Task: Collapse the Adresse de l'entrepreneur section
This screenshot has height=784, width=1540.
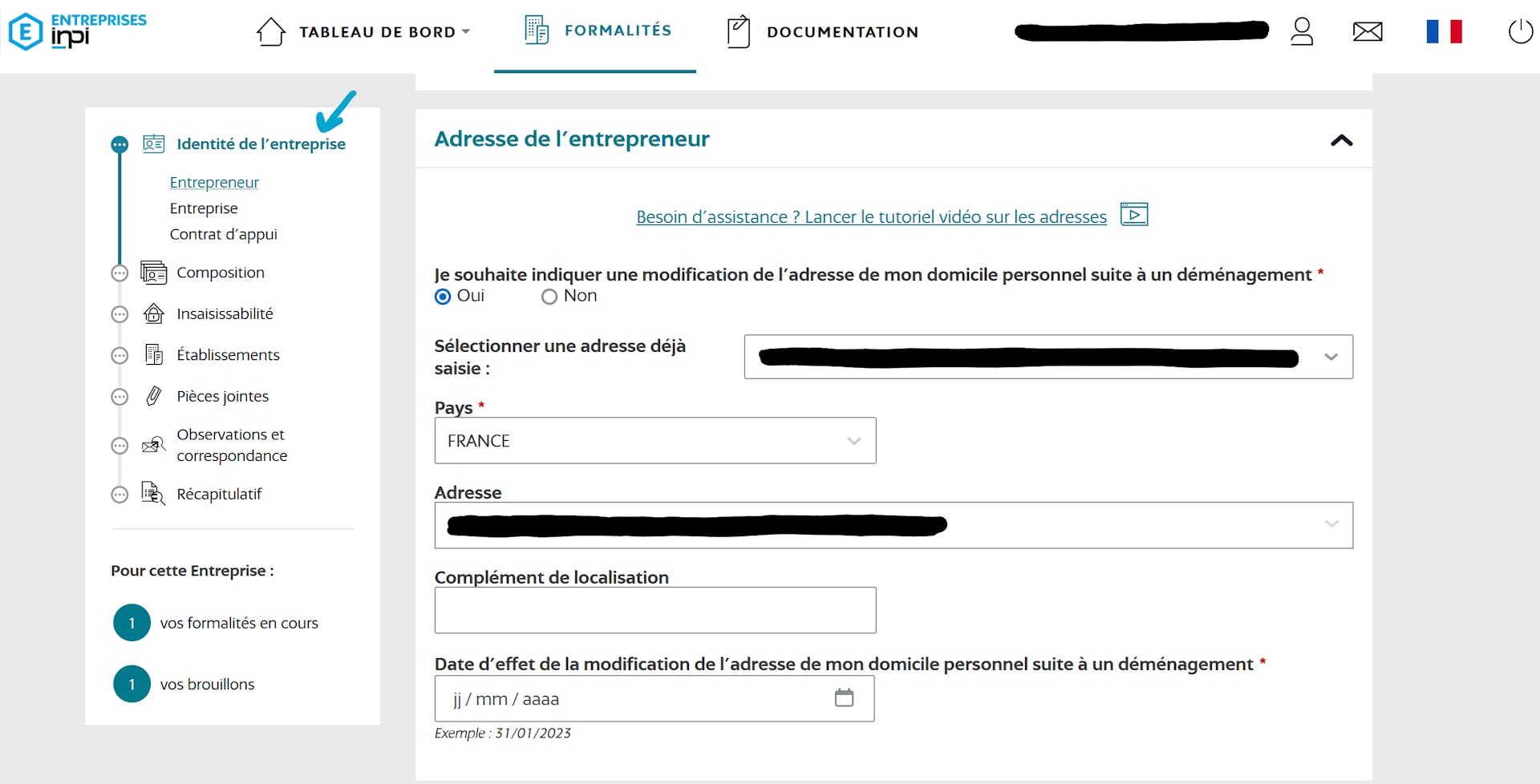Action: (x=1342, y=140)
